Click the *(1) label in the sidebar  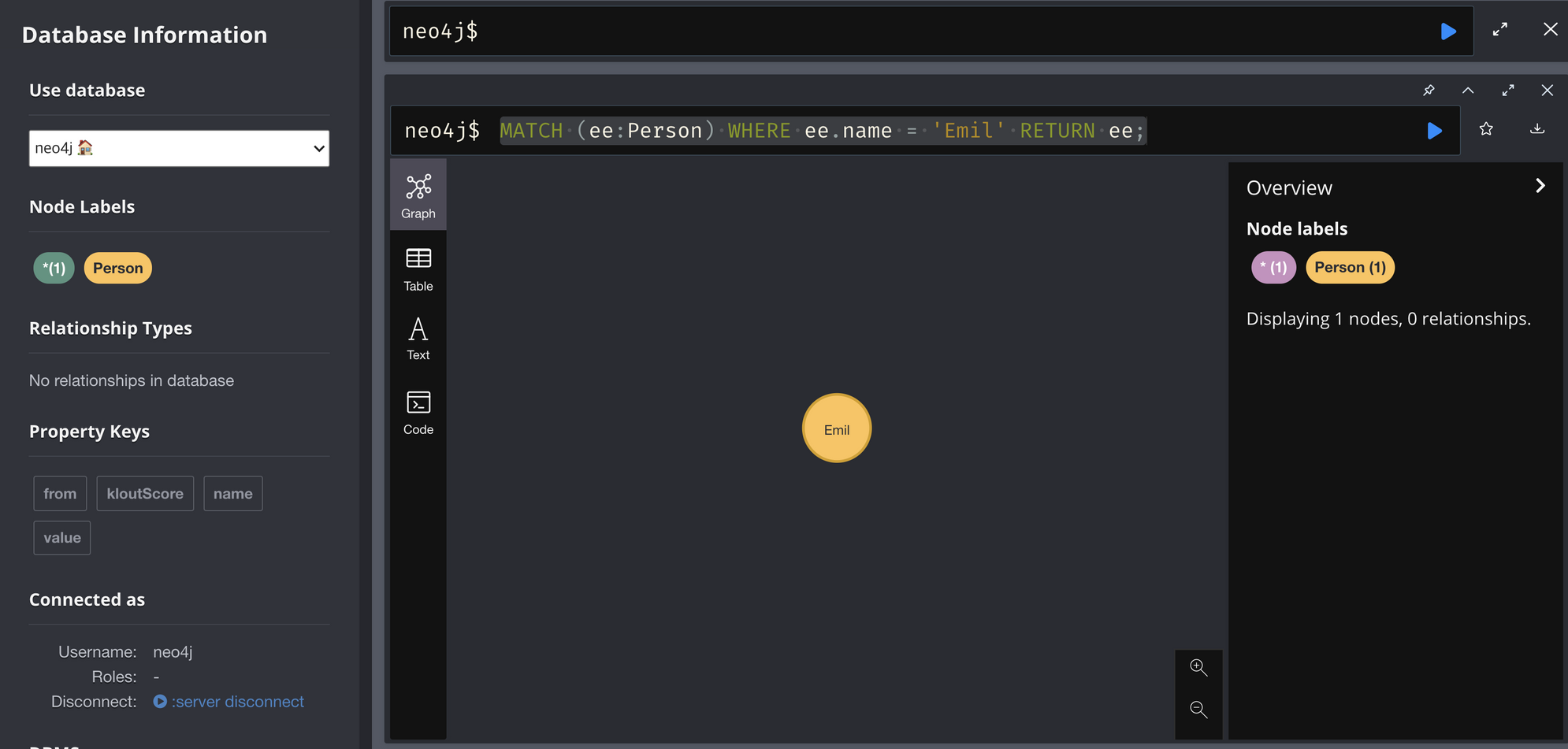[x=54, y=268]
